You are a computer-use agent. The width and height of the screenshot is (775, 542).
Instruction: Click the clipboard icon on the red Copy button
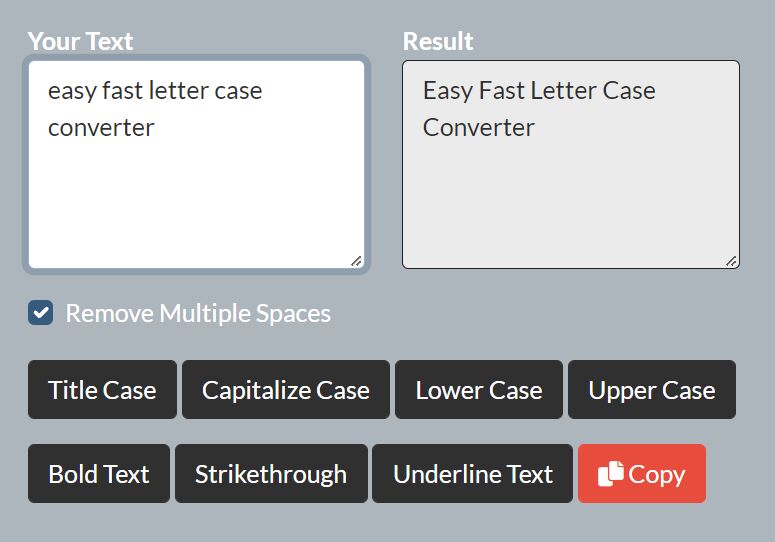[x=611, y=473]
